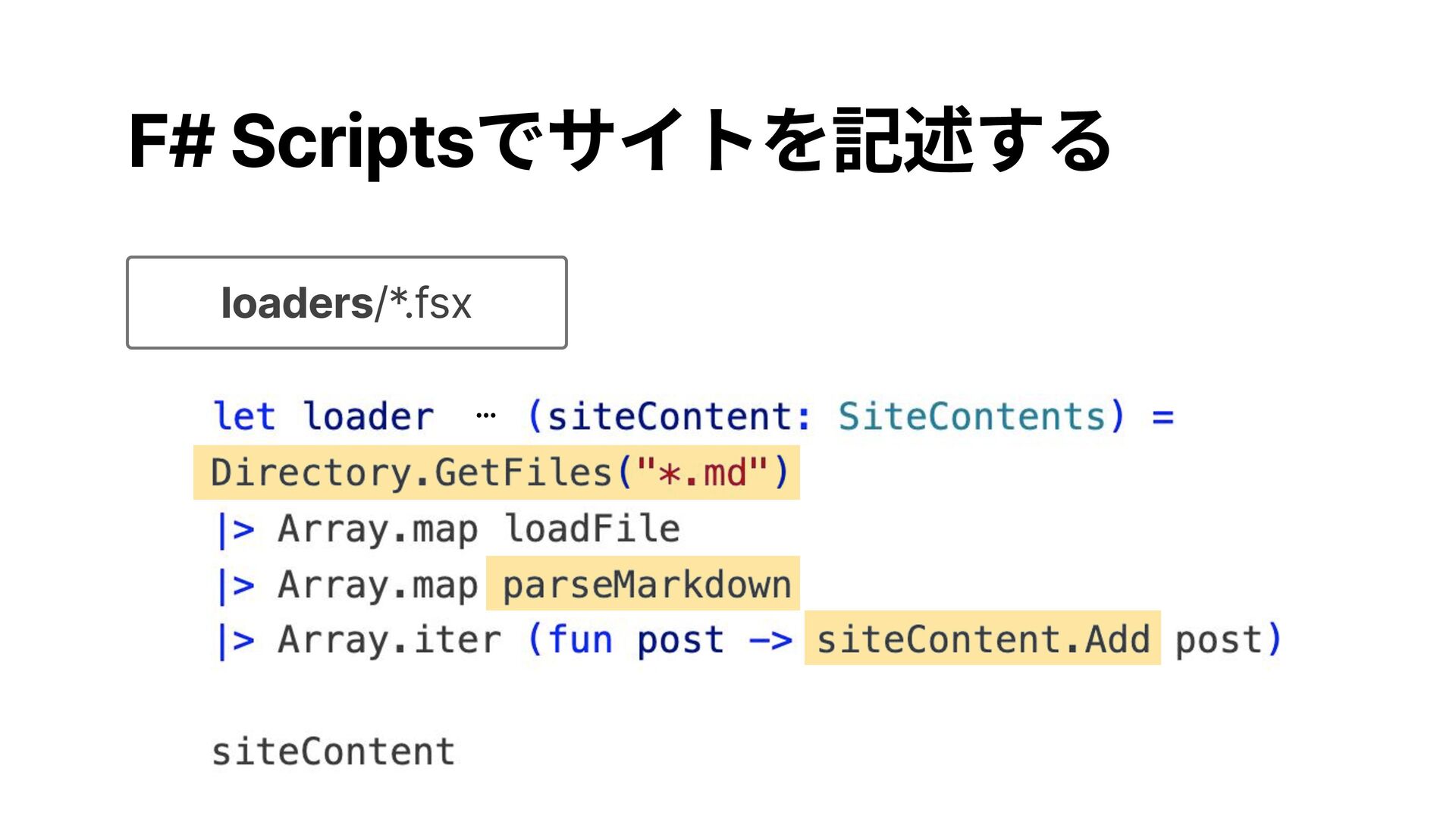Image resolution: width=1456 pixels, height=819 pixels.
Task: Click the slide title about F# Scripts
Action: (619, 140)
